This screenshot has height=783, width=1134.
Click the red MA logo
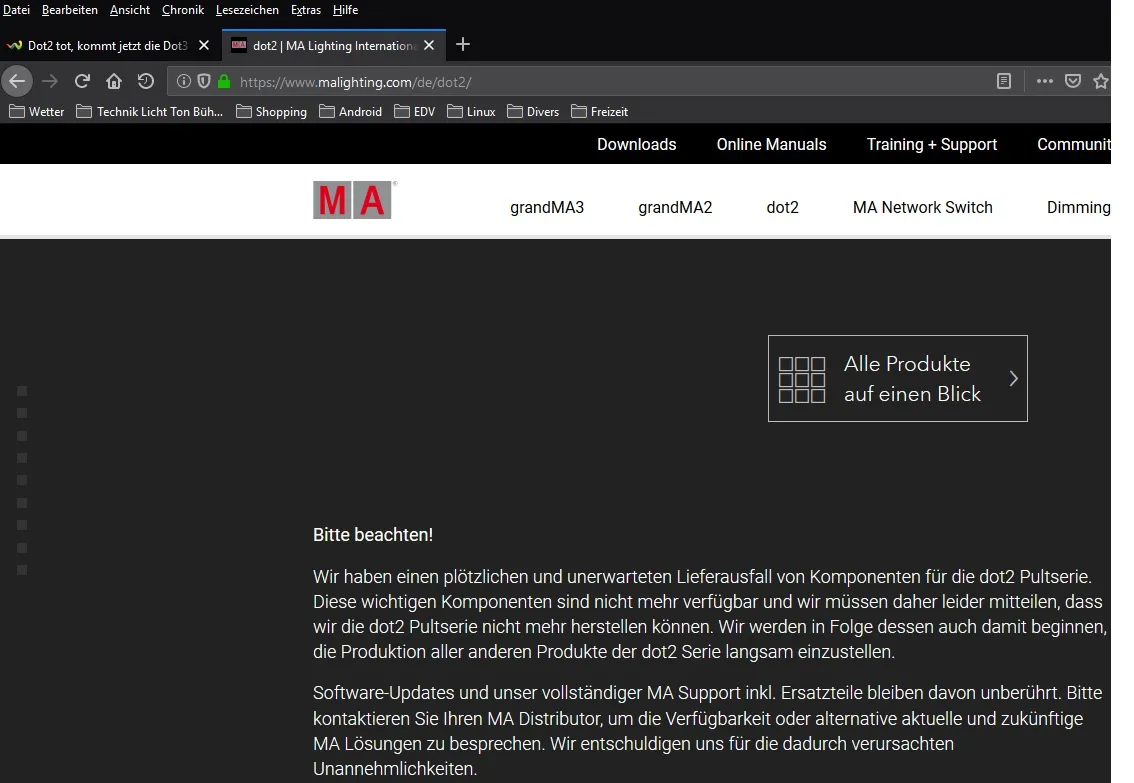[x=352, y=200]
